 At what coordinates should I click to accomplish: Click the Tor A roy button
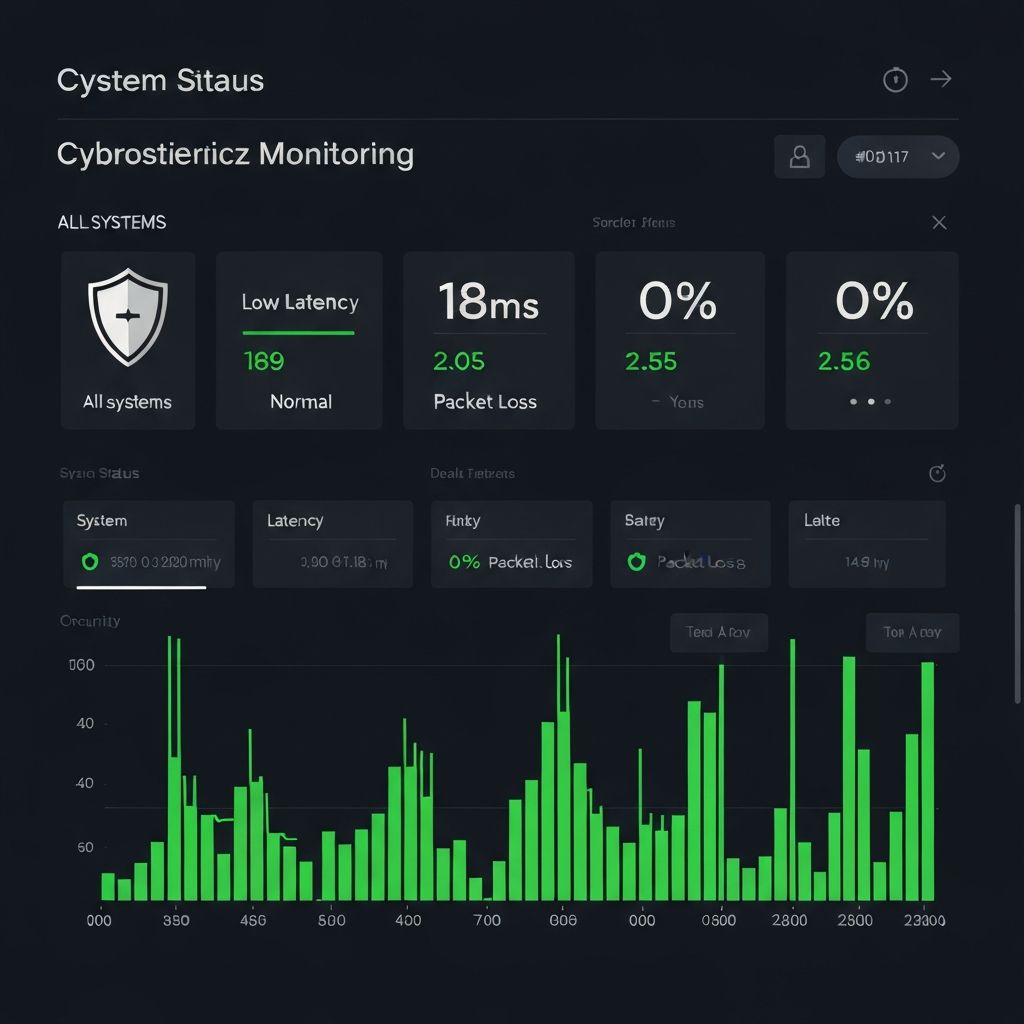(912, 633)
